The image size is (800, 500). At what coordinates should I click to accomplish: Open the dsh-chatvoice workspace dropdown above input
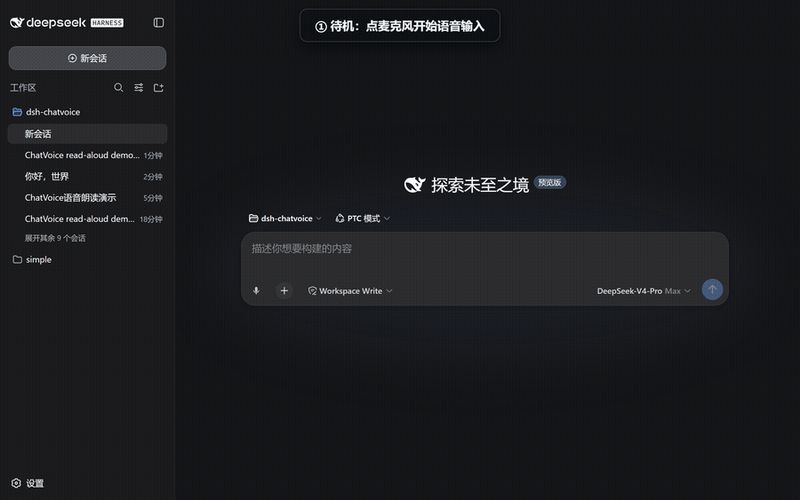[x=285, y=218]
